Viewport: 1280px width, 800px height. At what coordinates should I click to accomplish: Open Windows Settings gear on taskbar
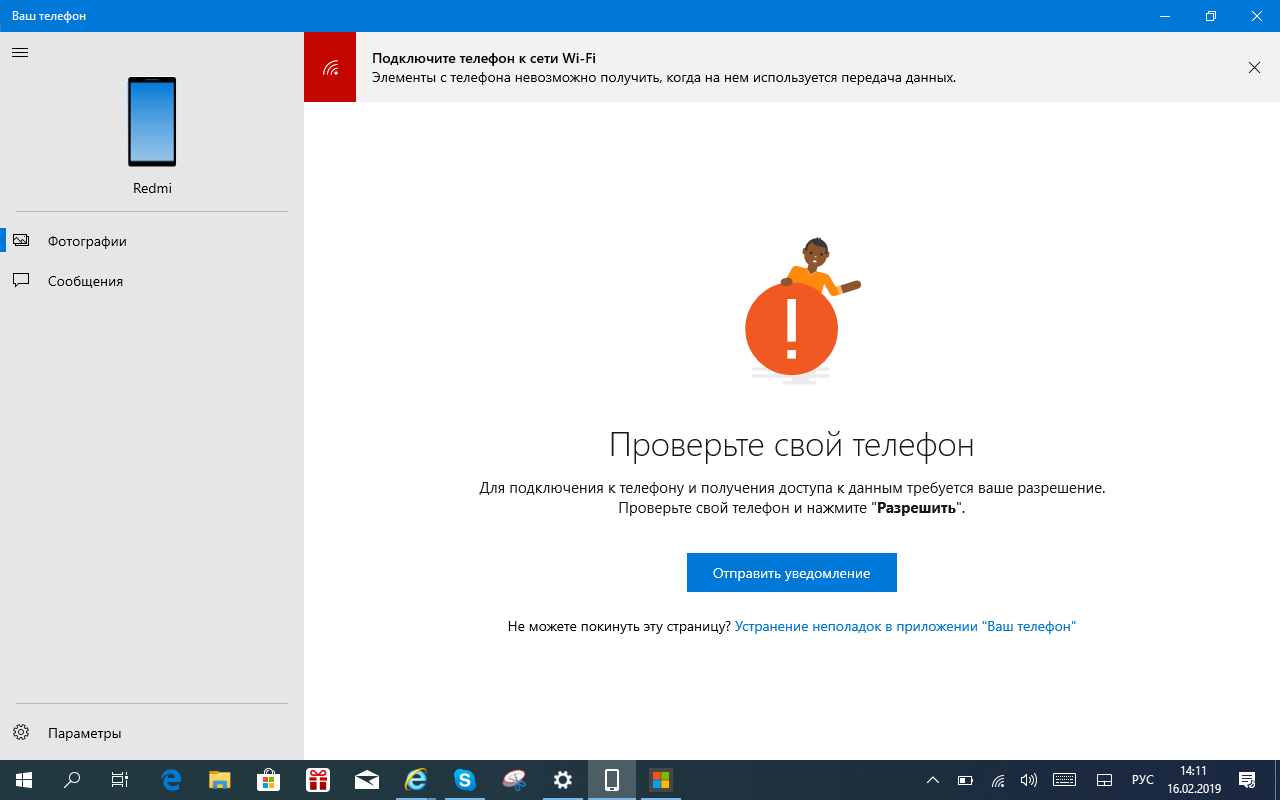click(x=563, y=780)
